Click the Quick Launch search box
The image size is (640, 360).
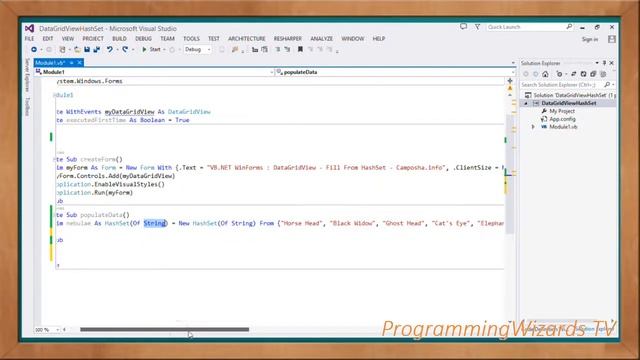[529, 27]
